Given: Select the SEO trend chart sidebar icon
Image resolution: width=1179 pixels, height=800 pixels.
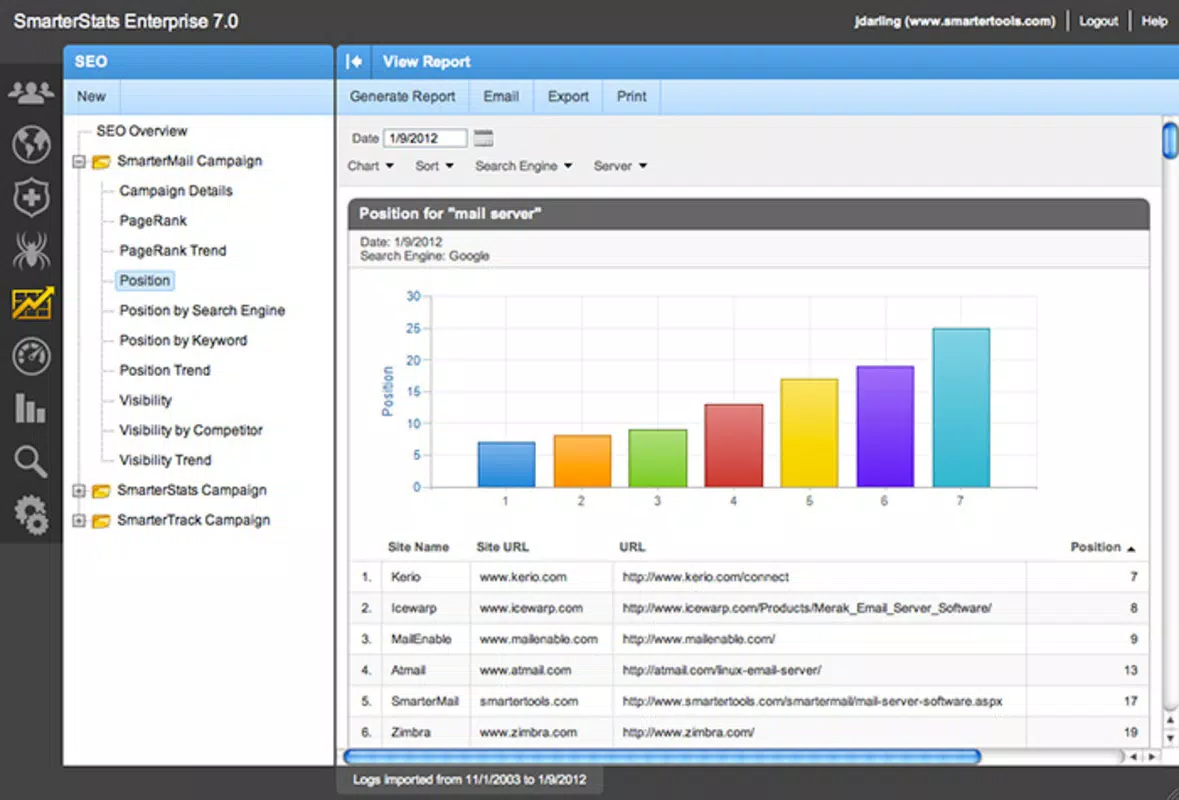Looking at the screenshot, I should [x=32, y=303].
